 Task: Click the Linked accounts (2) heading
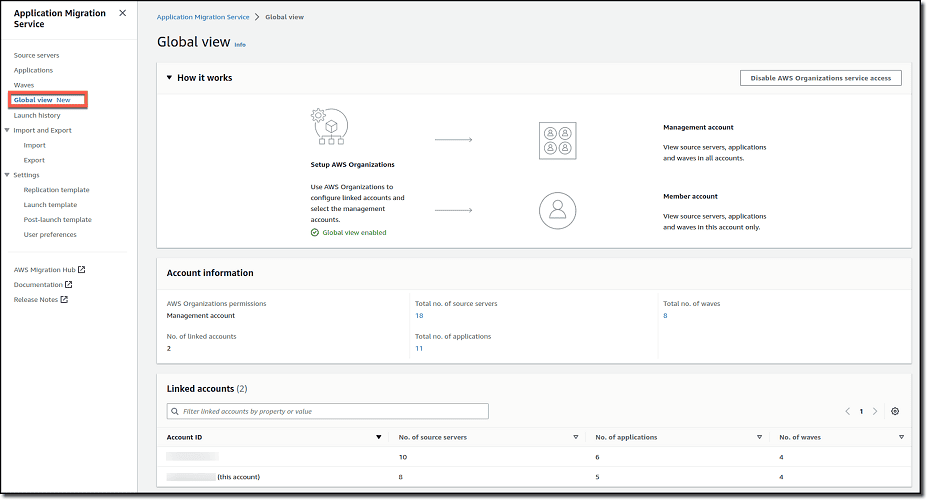coord(207,389)
